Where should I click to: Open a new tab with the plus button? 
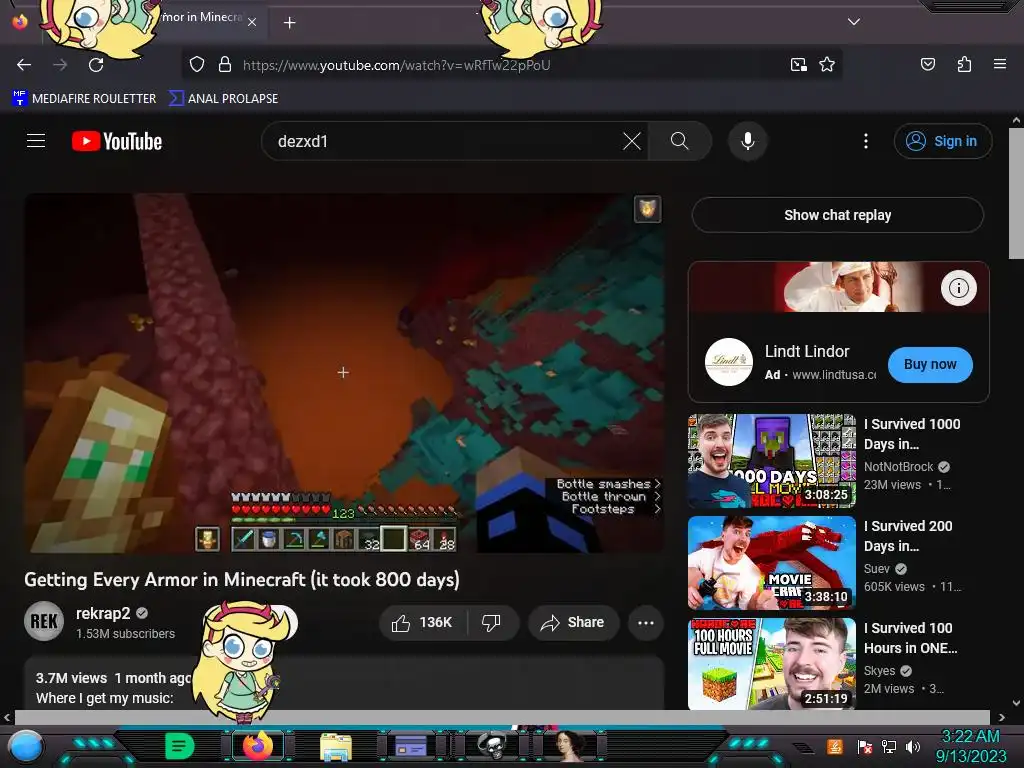pos(289,23)
